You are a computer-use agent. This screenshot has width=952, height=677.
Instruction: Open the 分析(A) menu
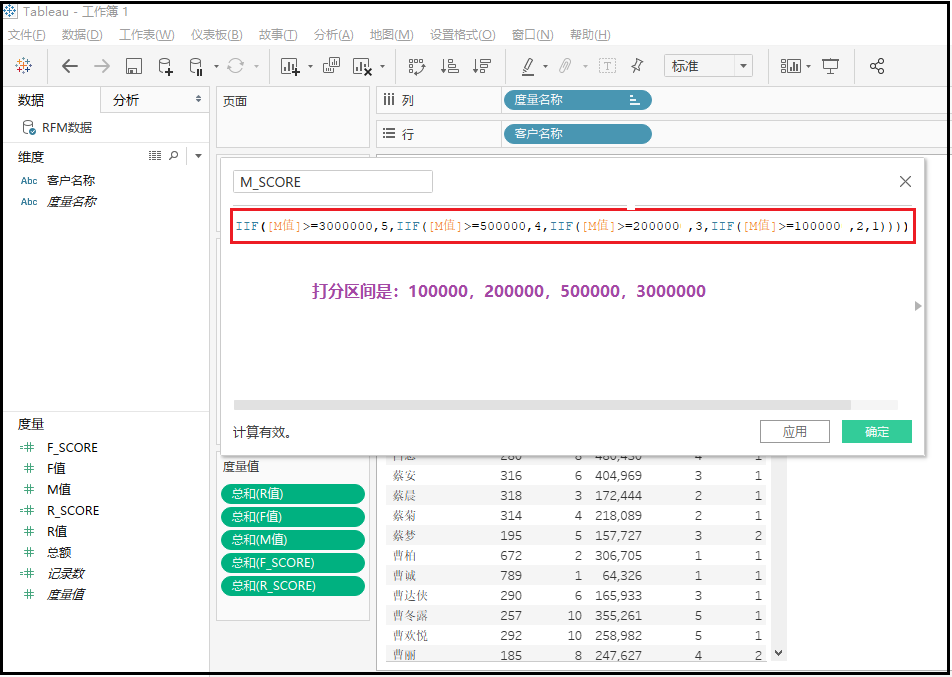(333, 35)
